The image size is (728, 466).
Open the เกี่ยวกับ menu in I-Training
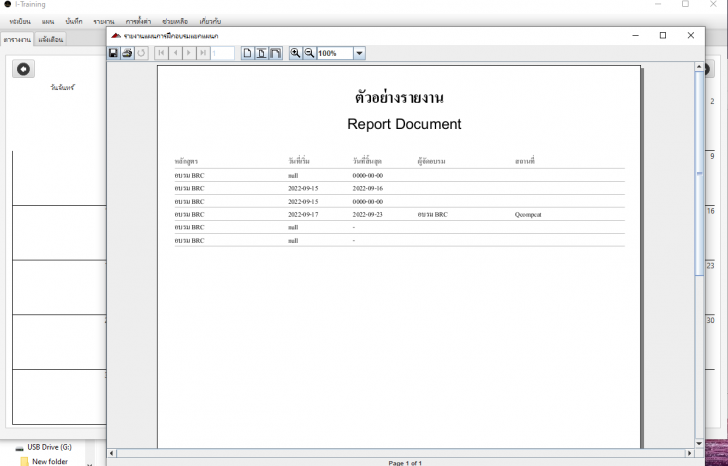[210, 21]
